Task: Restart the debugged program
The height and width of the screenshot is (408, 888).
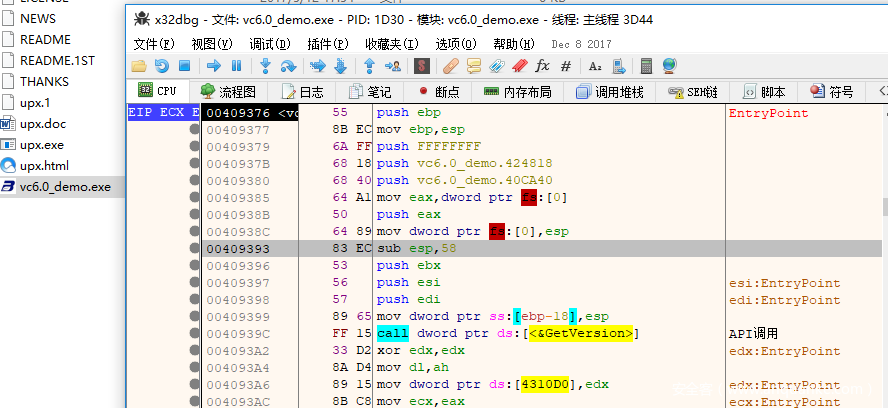Action: 162,66
